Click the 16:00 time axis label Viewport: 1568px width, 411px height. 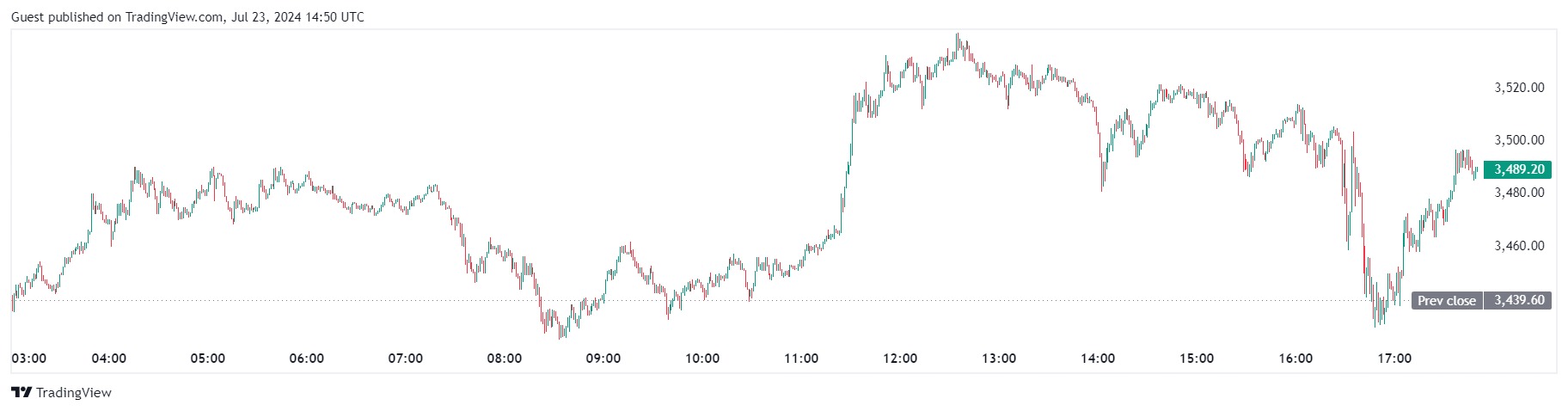tap(1295, 359)
